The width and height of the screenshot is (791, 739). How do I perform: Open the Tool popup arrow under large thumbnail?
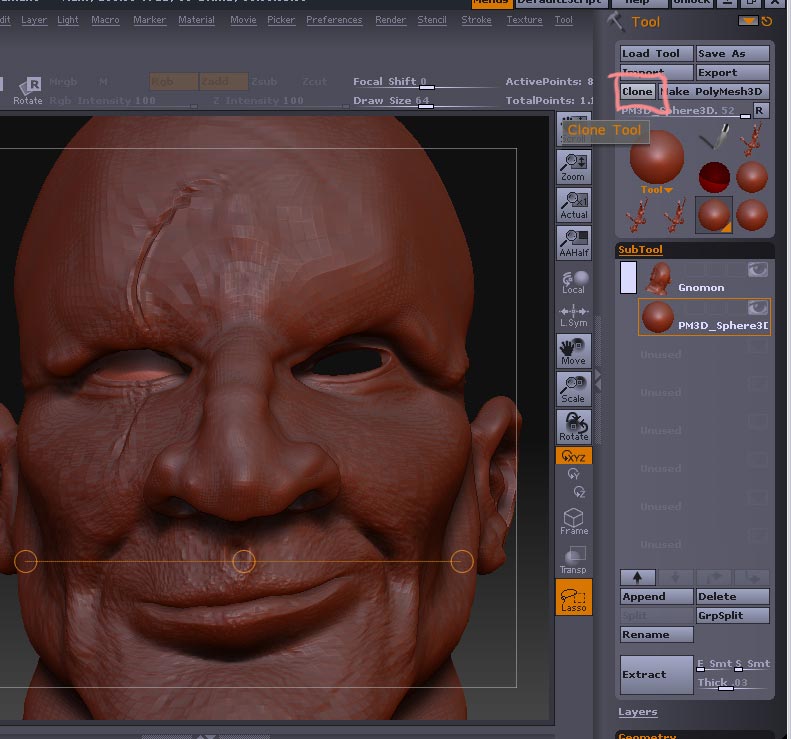point(657,190)
